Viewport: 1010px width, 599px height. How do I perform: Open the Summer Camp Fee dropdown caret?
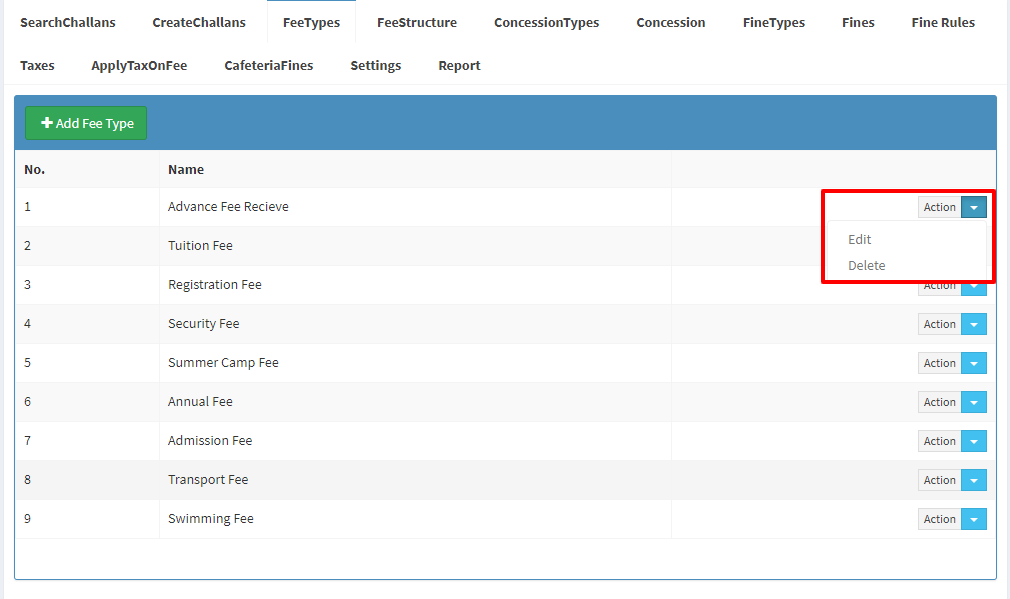pos(974,363)
